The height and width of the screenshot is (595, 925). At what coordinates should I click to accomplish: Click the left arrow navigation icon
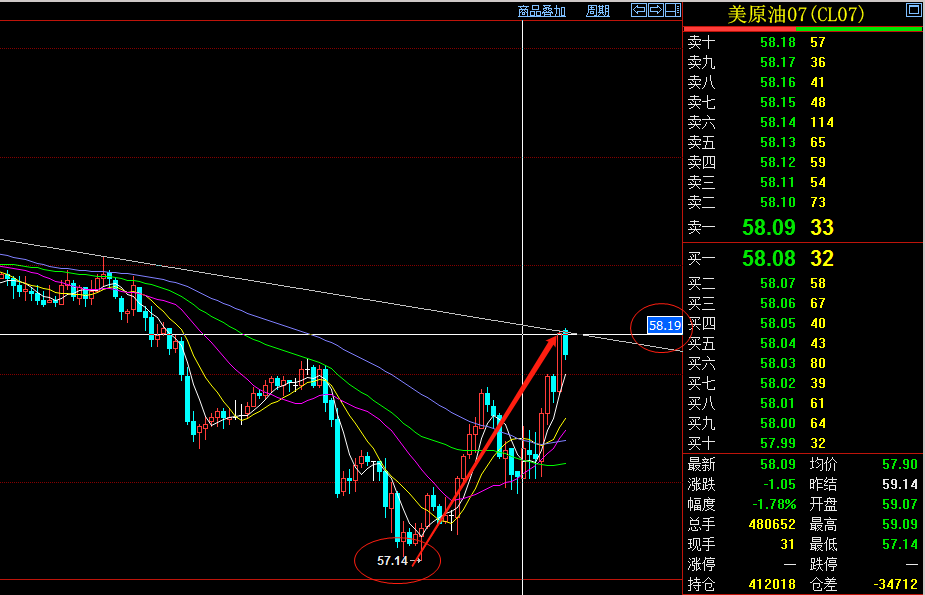point(640,10)
